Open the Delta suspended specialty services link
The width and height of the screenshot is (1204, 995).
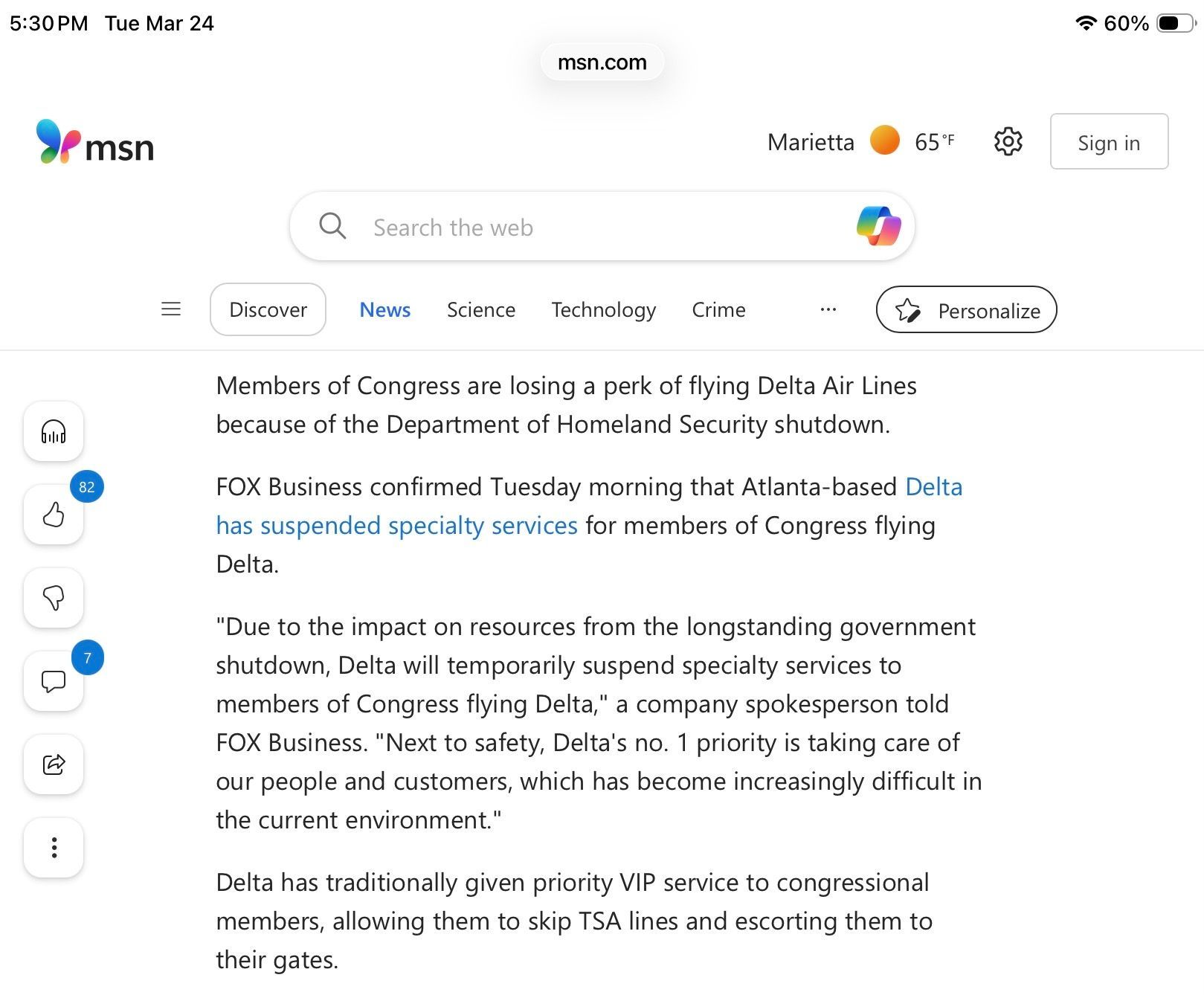396,526
